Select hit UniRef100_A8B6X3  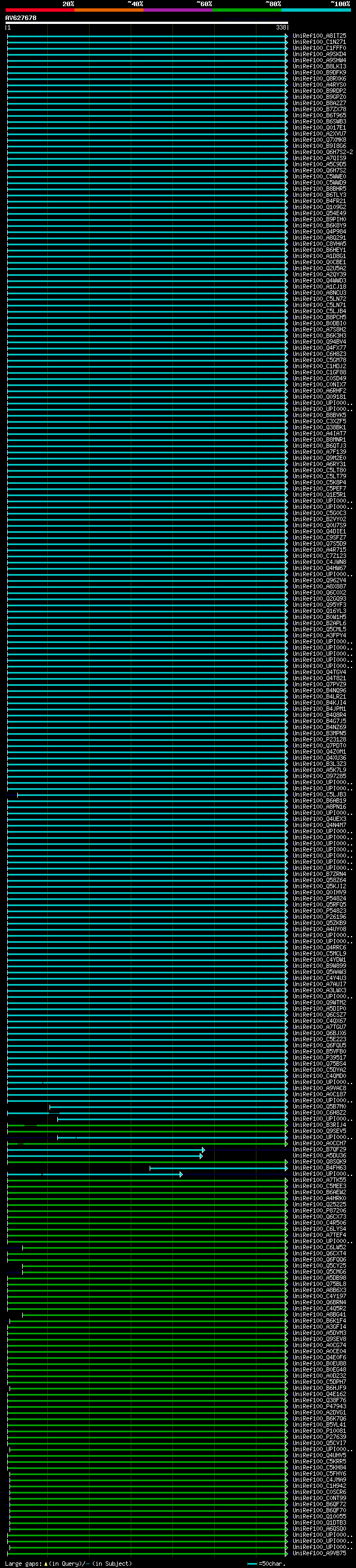[x=319, y=1290]
